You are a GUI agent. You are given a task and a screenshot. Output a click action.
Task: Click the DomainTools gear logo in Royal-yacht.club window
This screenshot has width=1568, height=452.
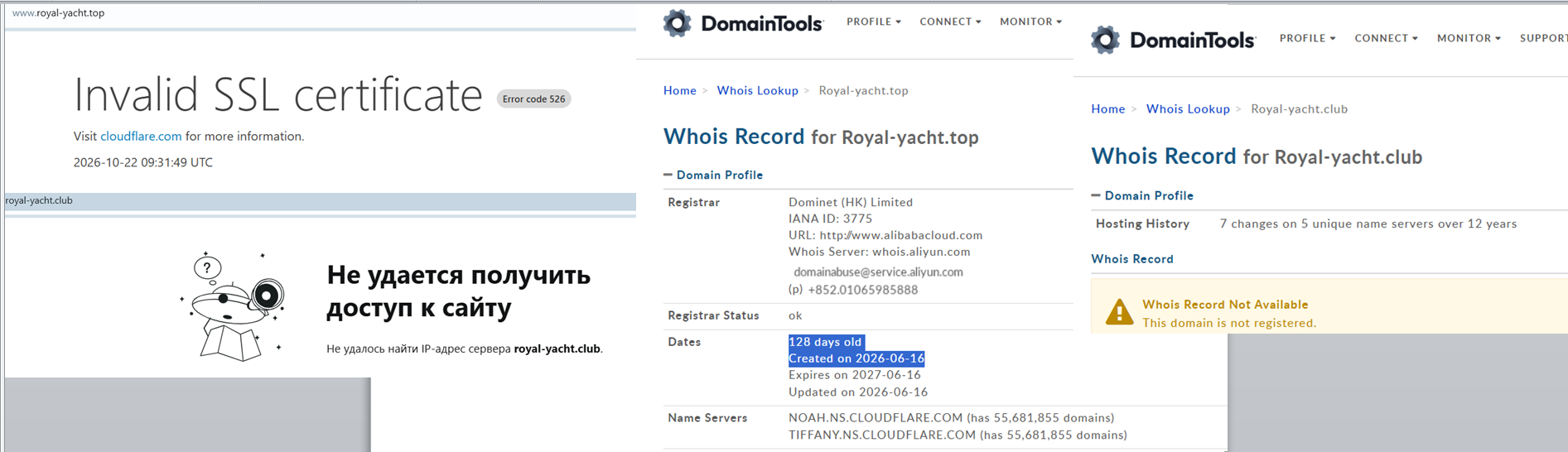tap(1105, 40)
